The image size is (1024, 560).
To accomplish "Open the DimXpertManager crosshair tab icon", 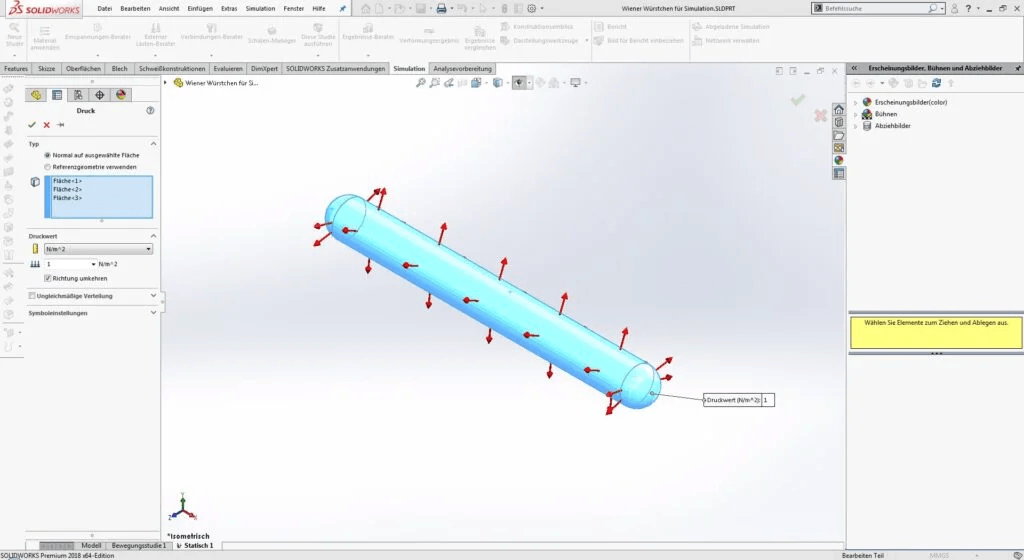I will [100, 95].
